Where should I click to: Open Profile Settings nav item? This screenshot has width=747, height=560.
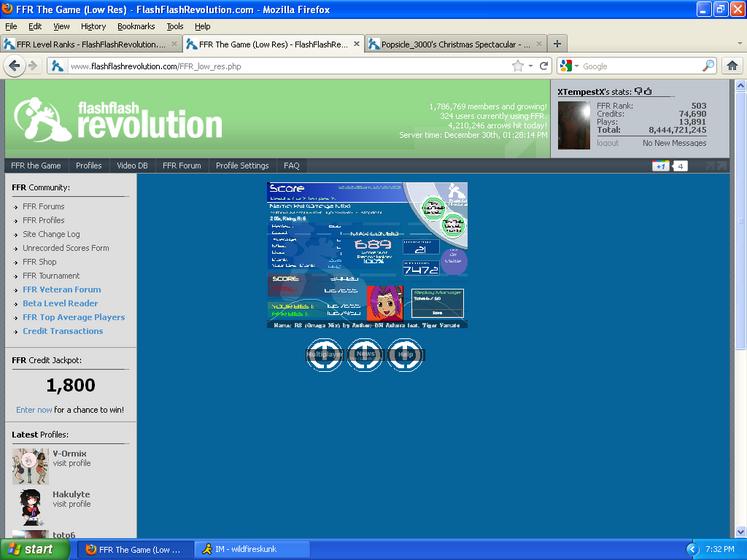pos(242,165)
